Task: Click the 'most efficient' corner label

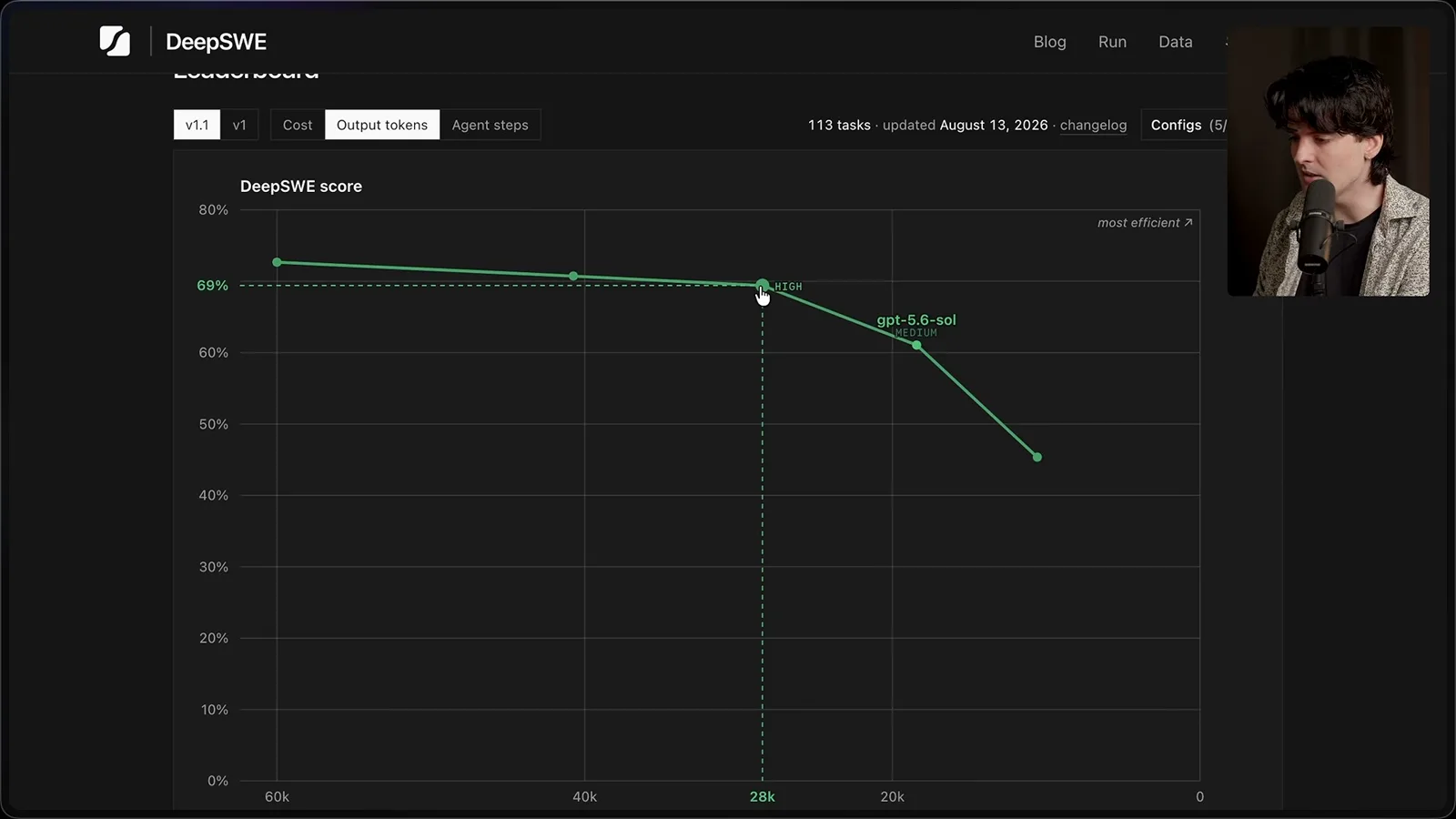Action: [1145, 223]
